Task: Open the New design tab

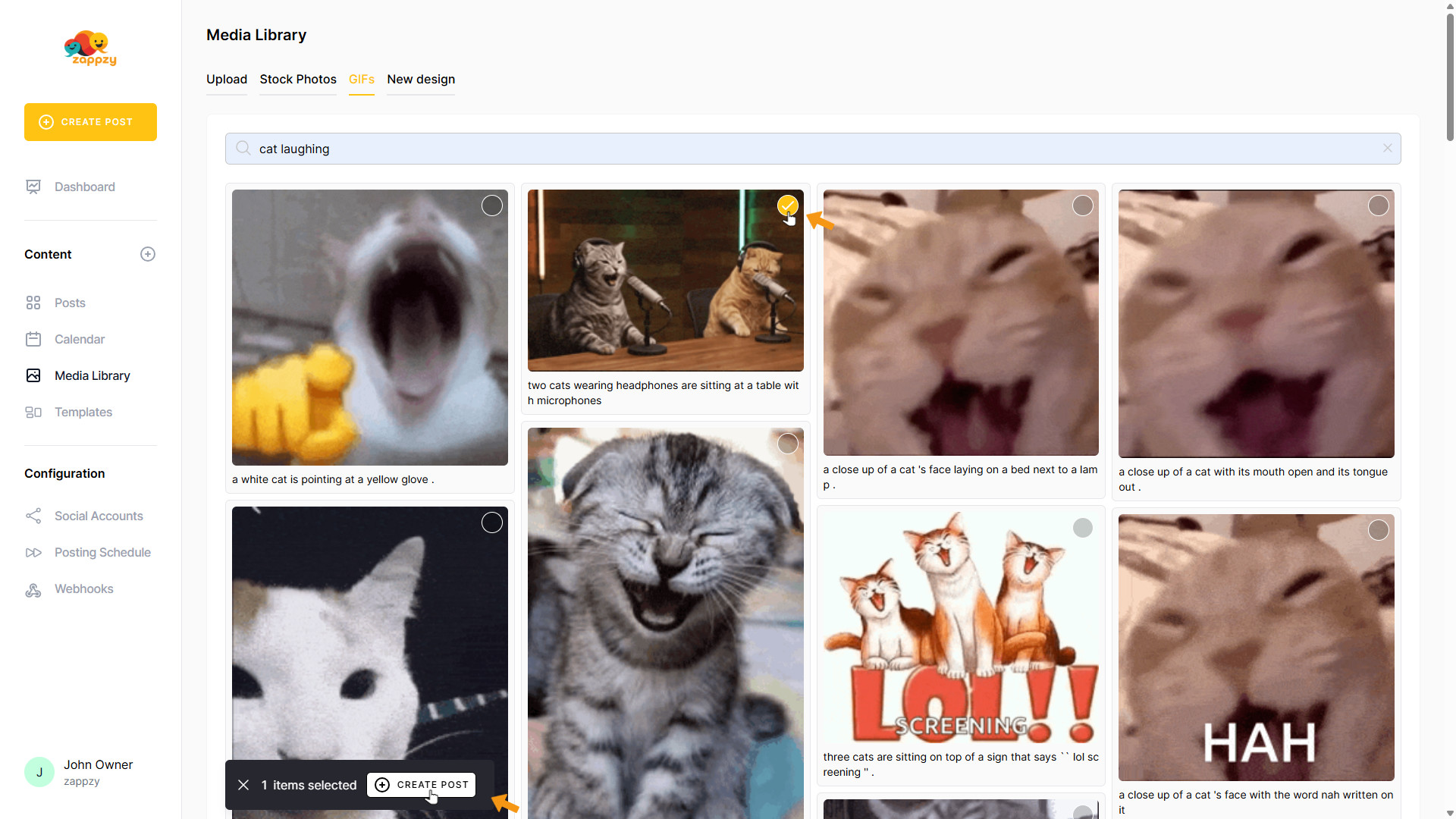Action: click(421, 80)
